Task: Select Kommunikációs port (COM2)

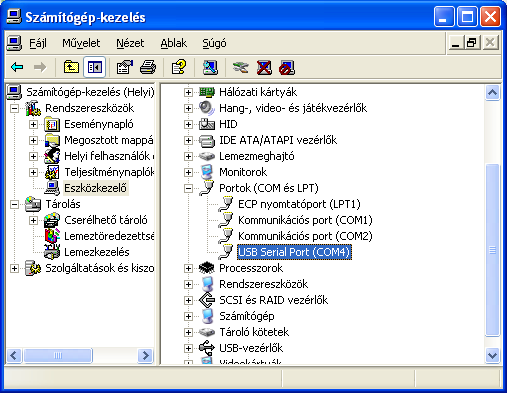Action: [x=305, y=236]
